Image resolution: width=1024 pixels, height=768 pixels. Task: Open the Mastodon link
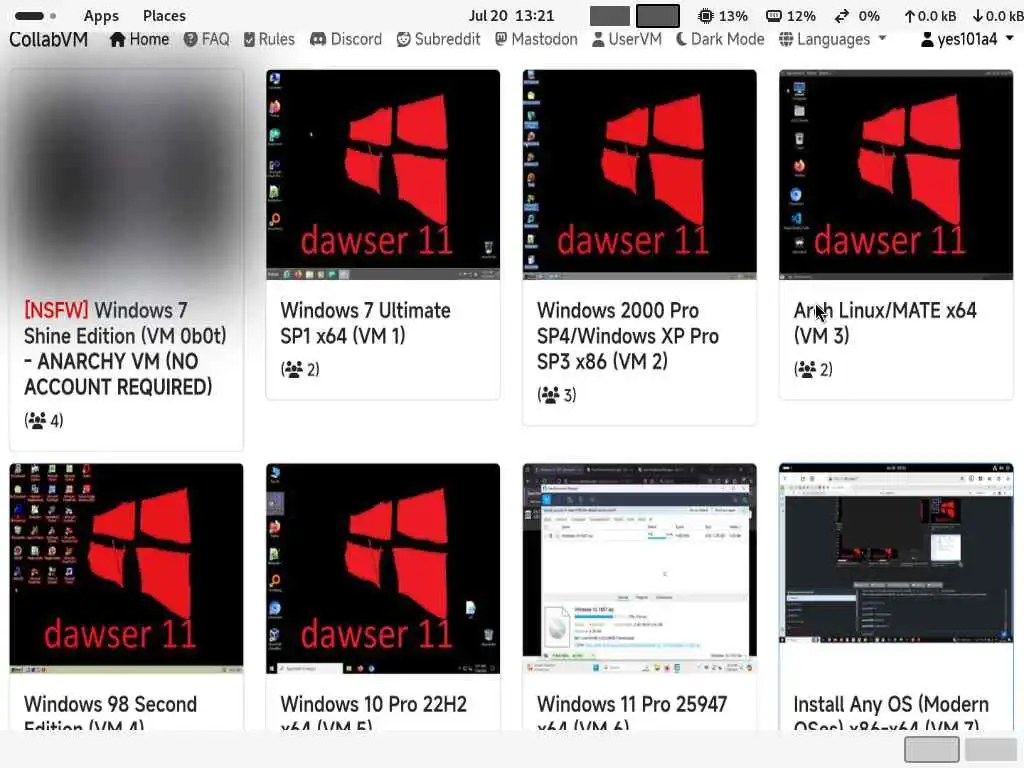coord(536,39)
